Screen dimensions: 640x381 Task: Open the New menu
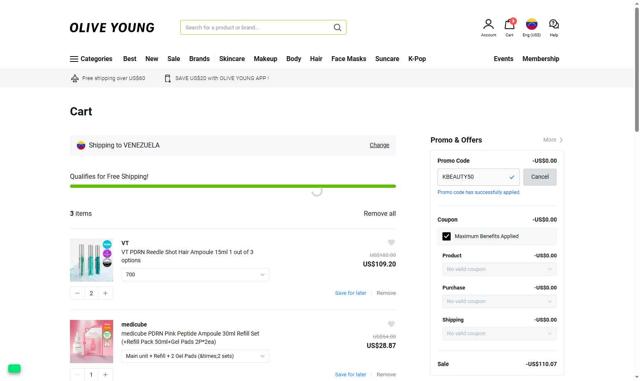tap(151, 59)
